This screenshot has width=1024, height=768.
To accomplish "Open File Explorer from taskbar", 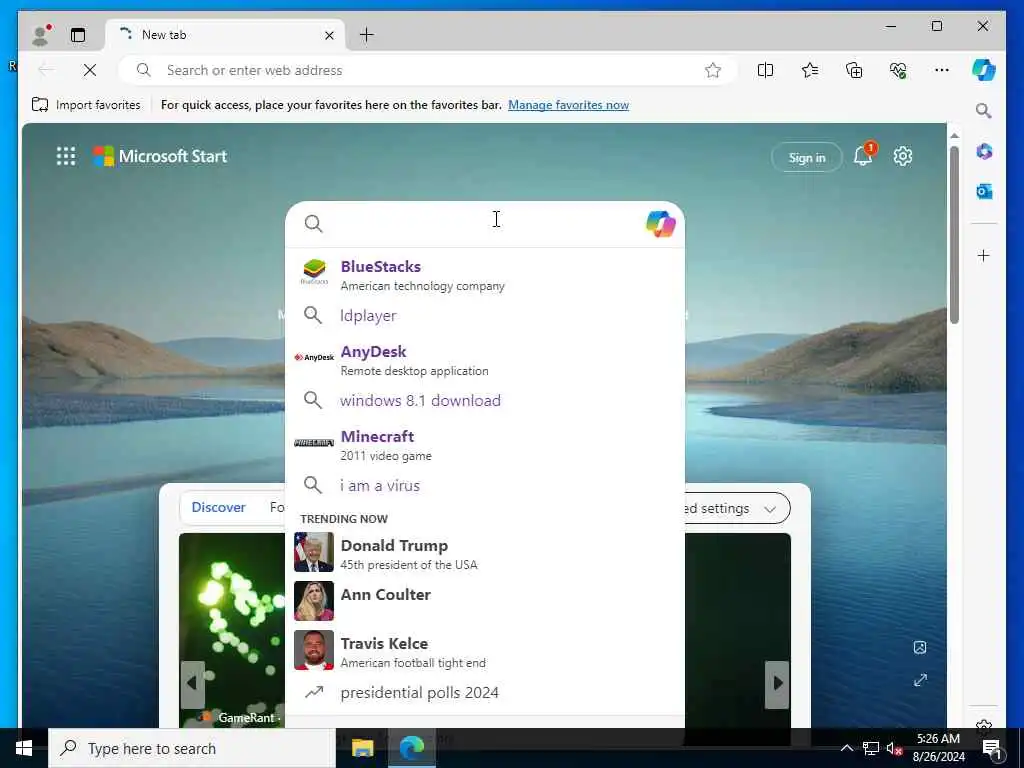I will pos(362,748).
